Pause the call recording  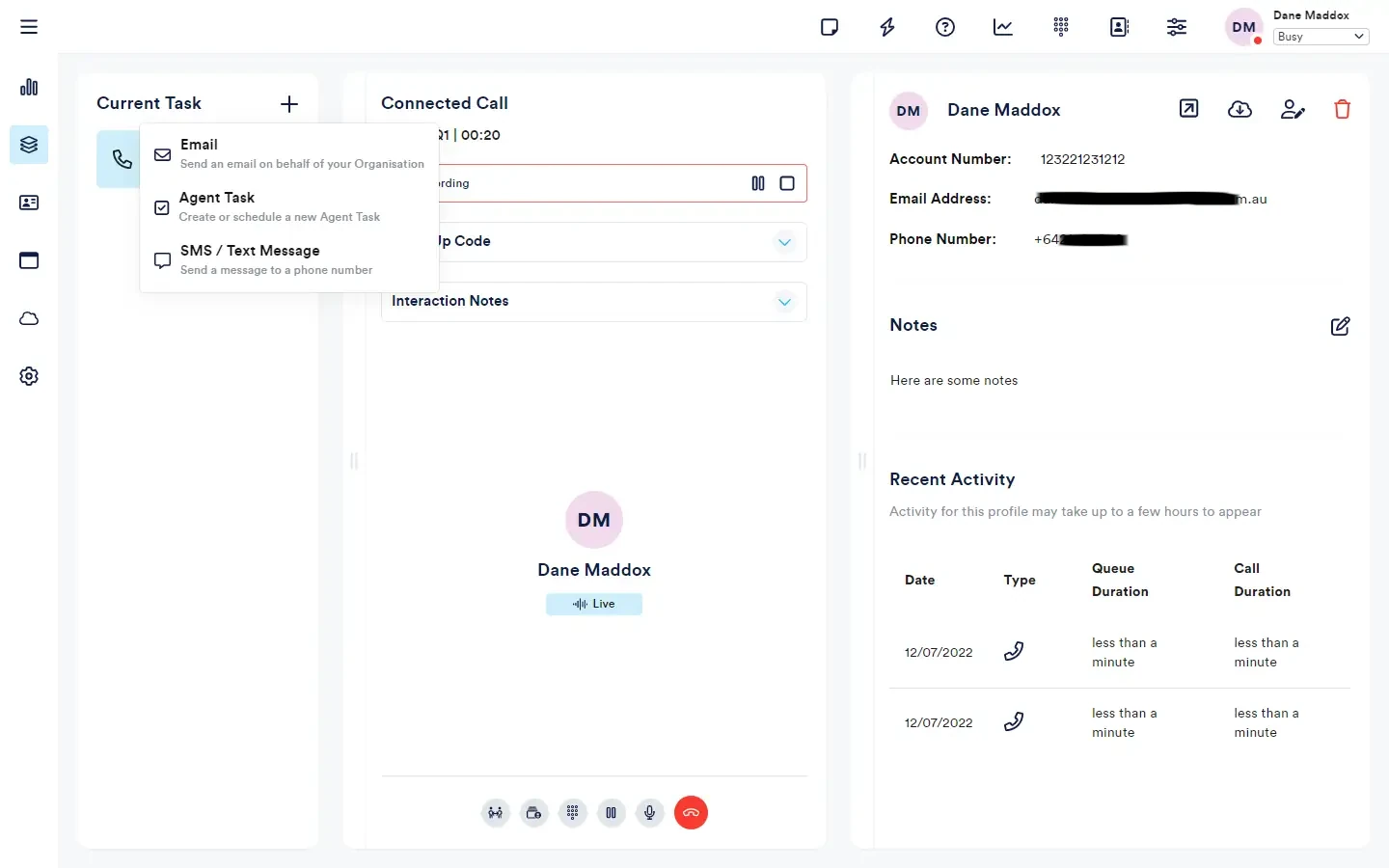(758, 183)
